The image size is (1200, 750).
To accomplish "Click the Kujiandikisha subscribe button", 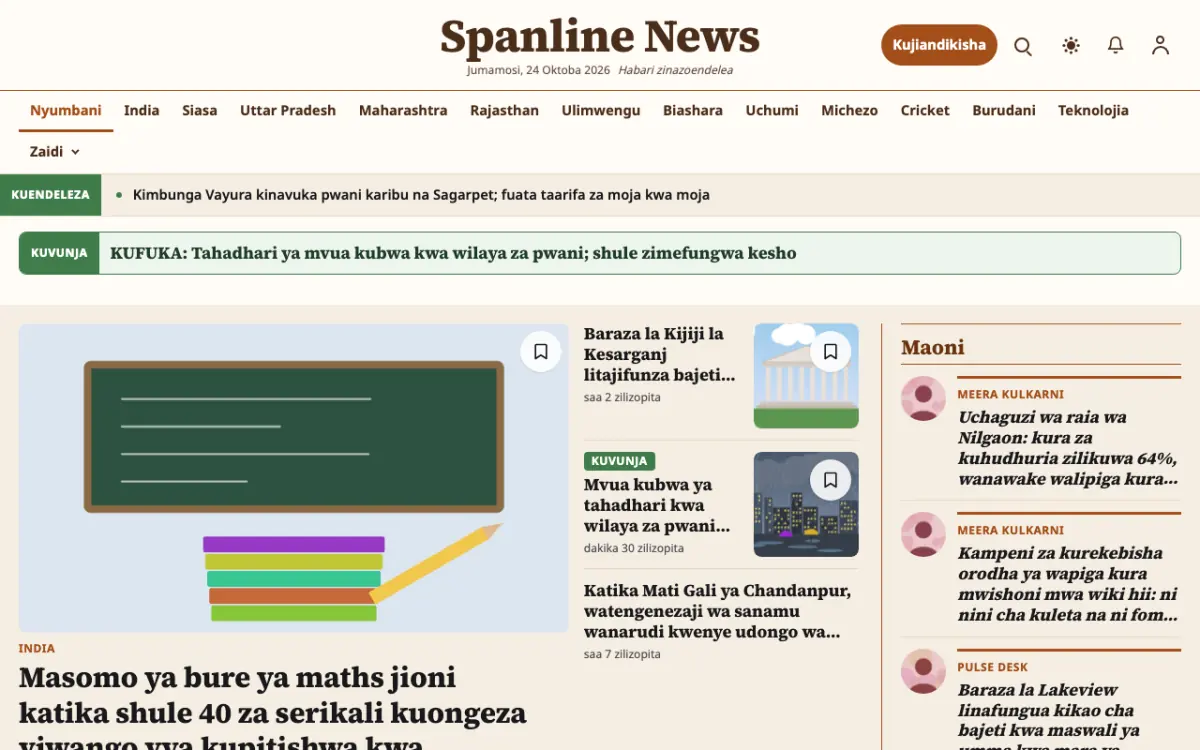I will 939,45.
